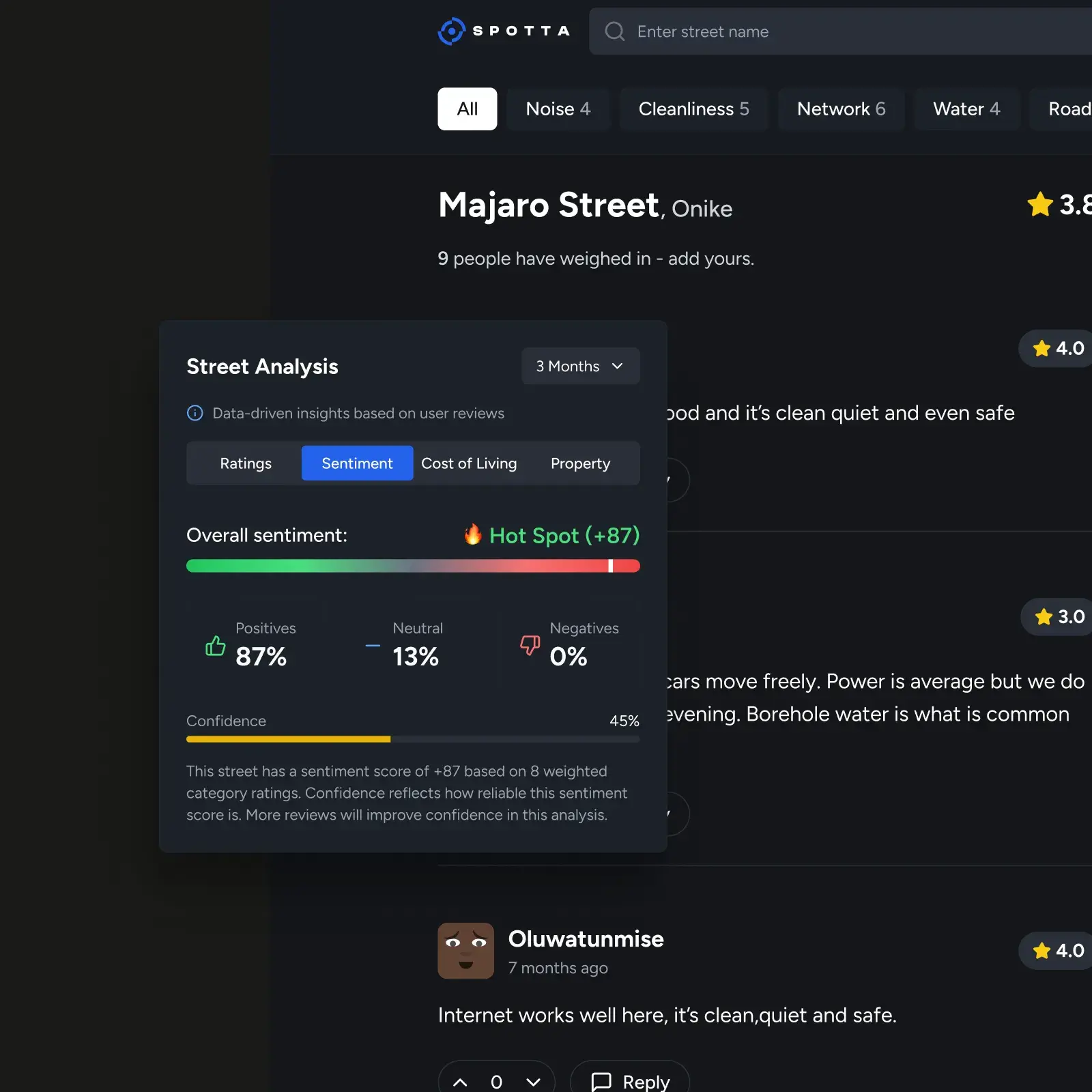Click the Spotta logo icon
1092x1092 pixels.
pos(450,31)
